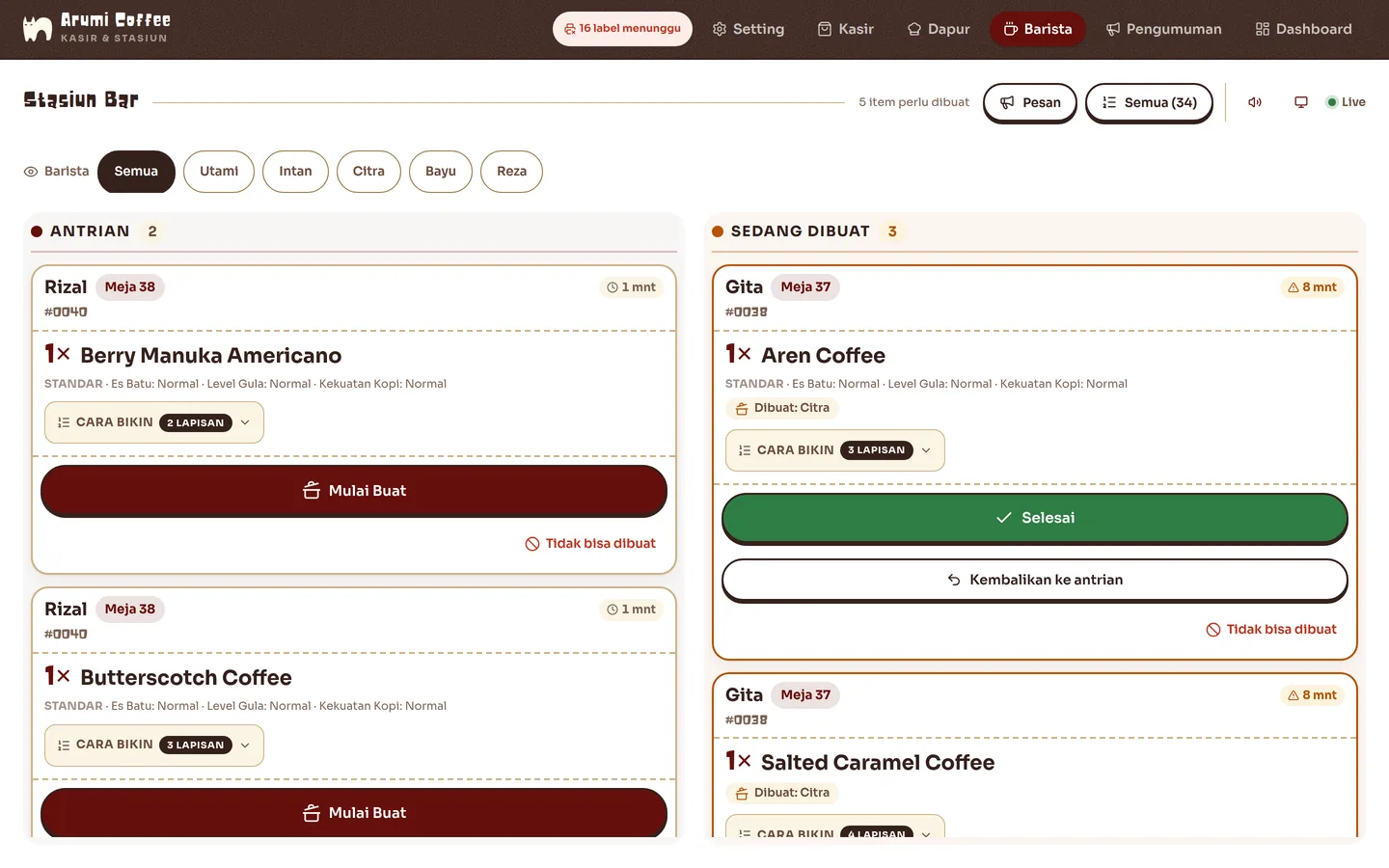Screen dimensions: 1389x868
Task: Click the Arumi Coffee cat logo
Action: (x=38, y=29)
